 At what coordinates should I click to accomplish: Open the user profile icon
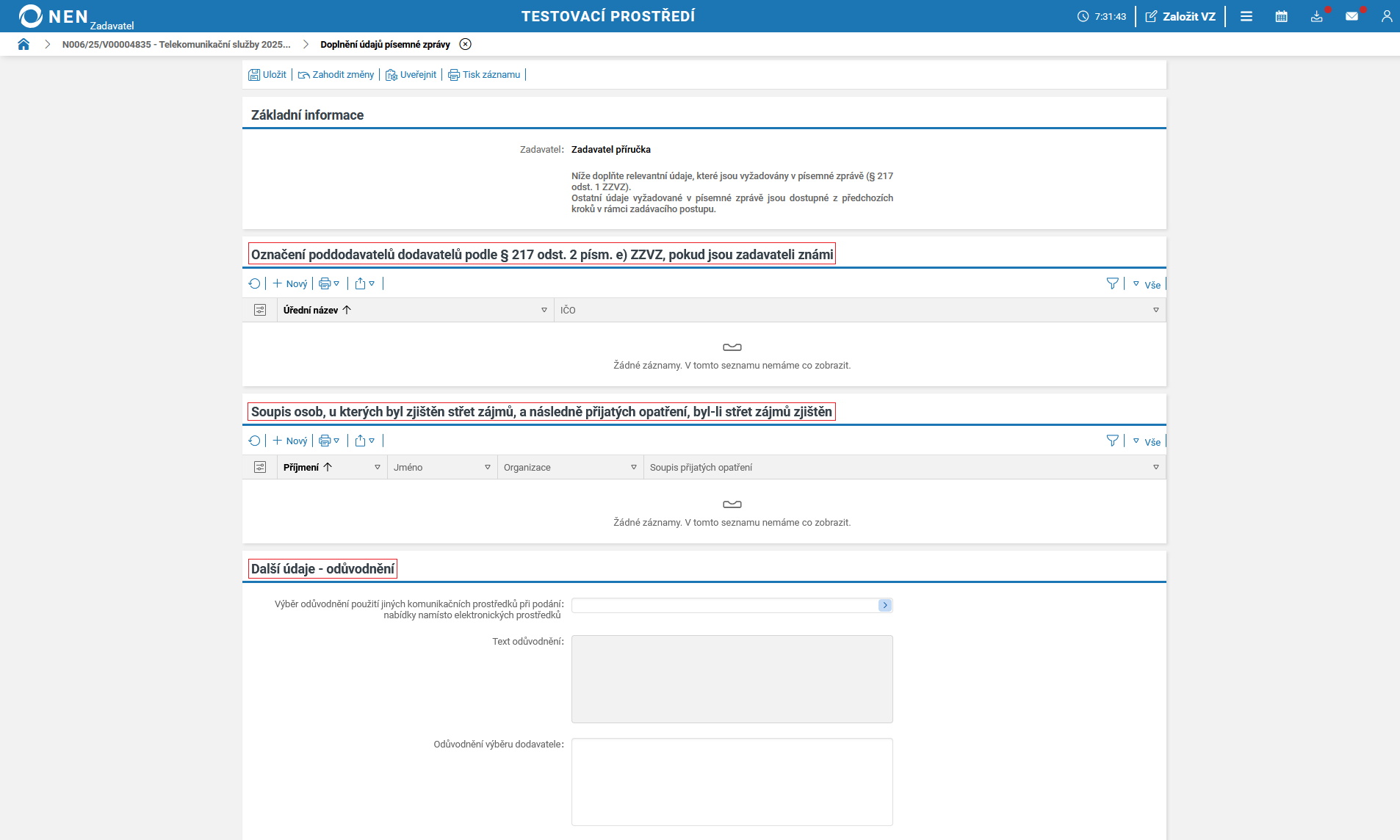(1387, 16)
